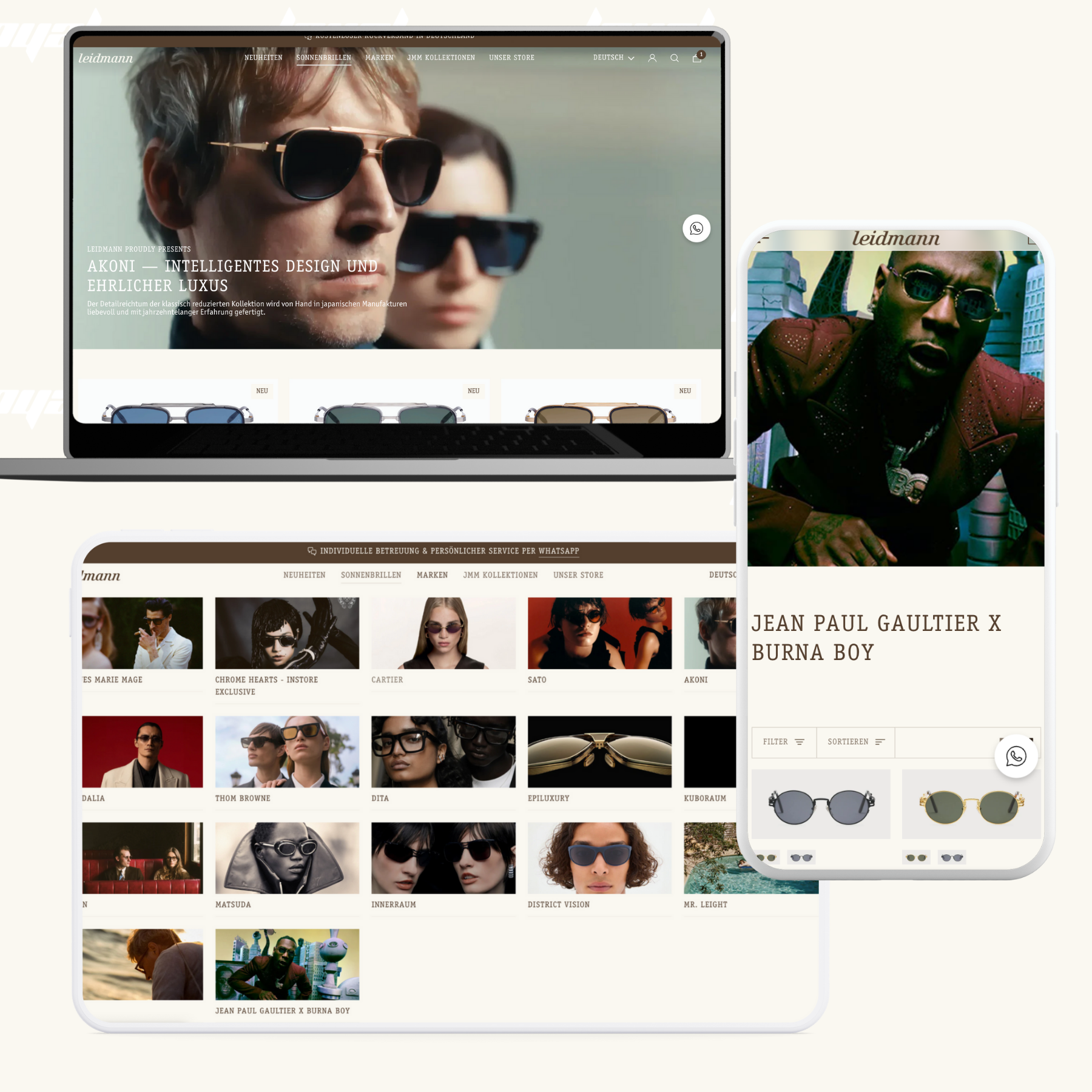Open the black round sunglasses product on phone
This screenshot has width=1092, height=1092.
click(x=821, y=804)
